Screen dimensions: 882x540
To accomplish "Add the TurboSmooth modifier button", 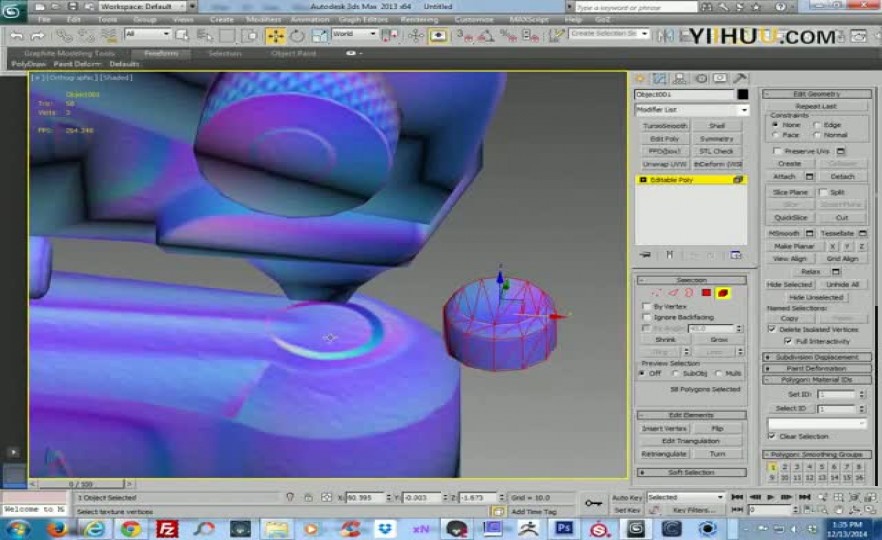I will pos(664,126).
